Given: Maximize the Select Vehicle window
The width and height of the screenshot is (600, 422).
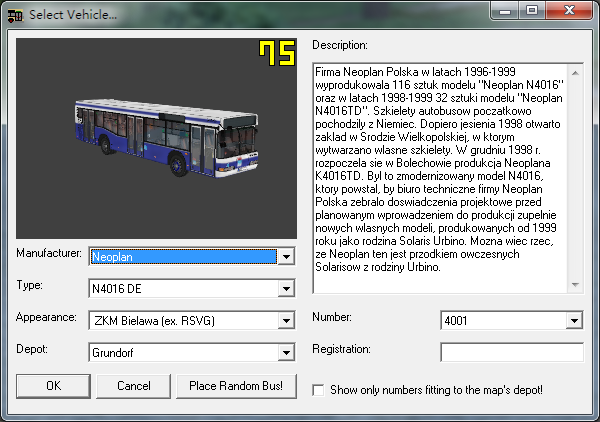Looking at the screenshot, I should (x=532, y=11).
